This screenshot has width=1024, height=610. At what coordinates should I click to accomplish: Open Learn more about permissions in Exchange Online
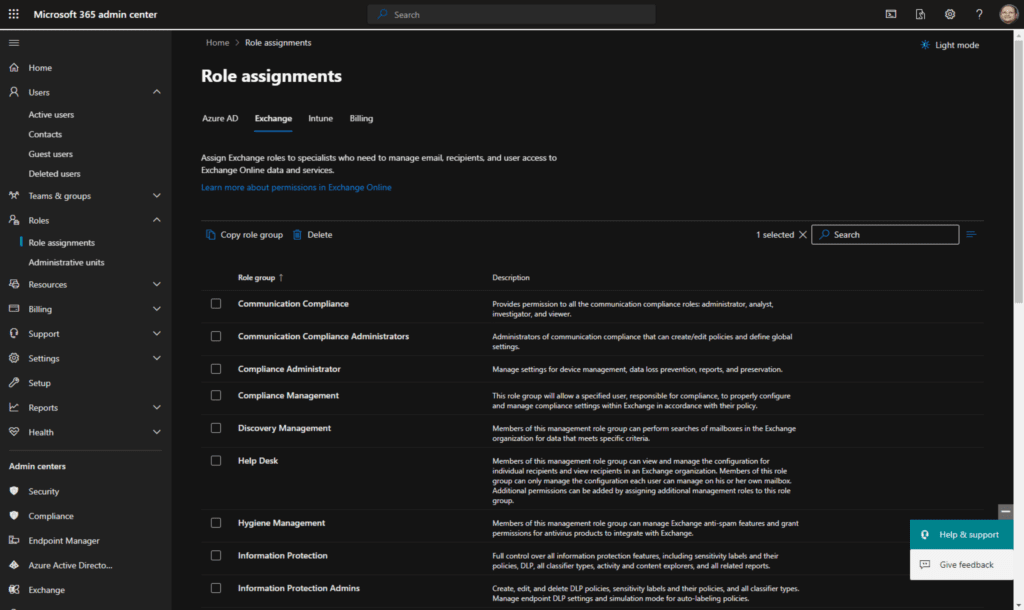(x=296, y=187)
